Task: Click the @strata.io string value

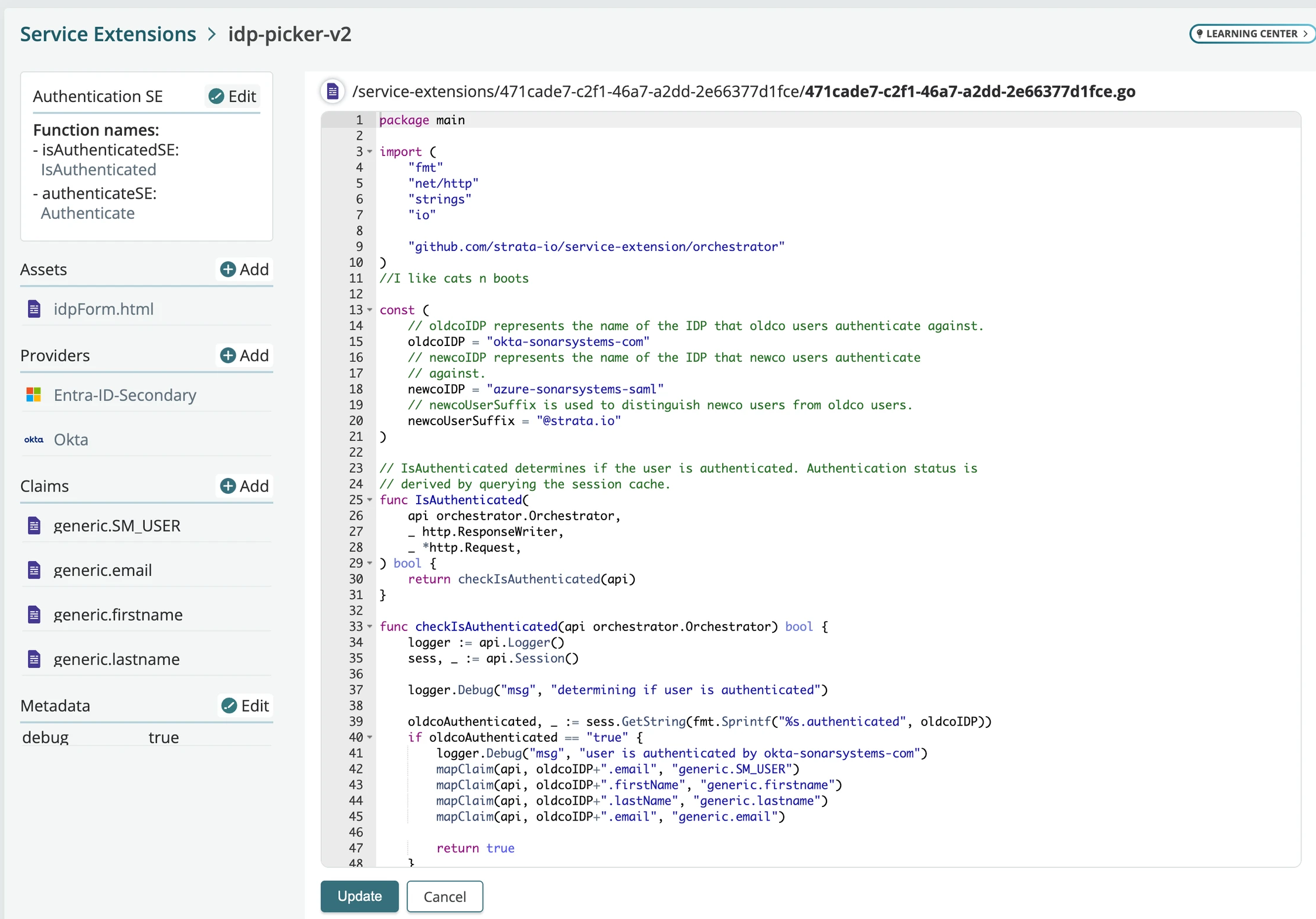Action: [x=579, y=420]
